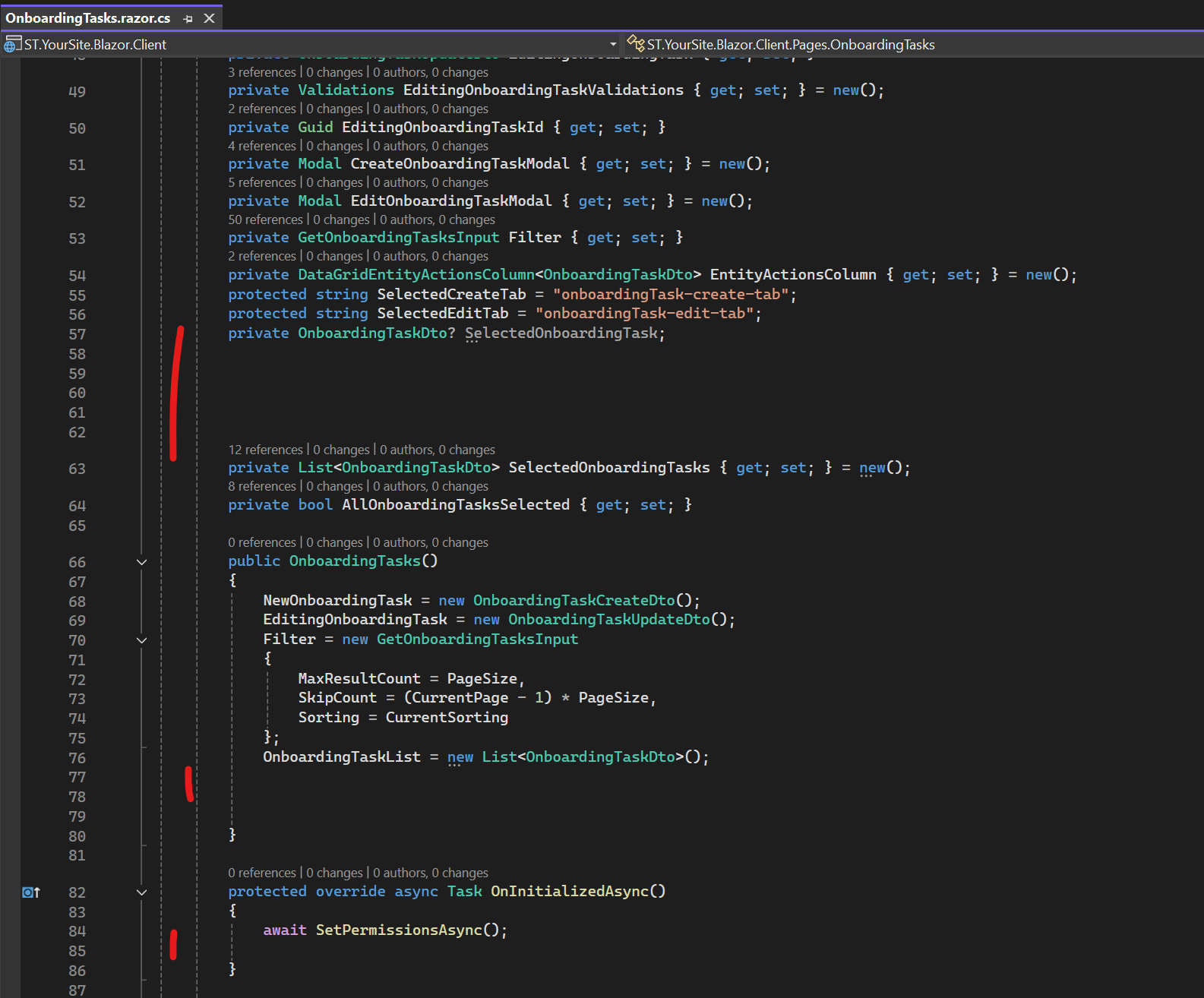The image size is (1204, 998).
Task: Open the ST.YourSite.Blazor.Client project dropdown arrow
Action: [x=613, y=44]
